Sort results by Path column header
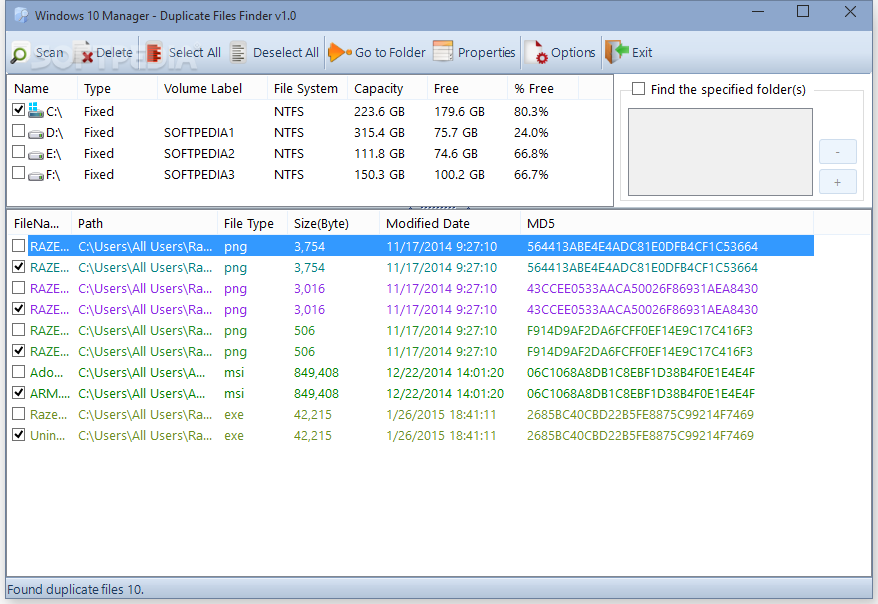This screenshot has width=878, height=604. pos(144,223)
